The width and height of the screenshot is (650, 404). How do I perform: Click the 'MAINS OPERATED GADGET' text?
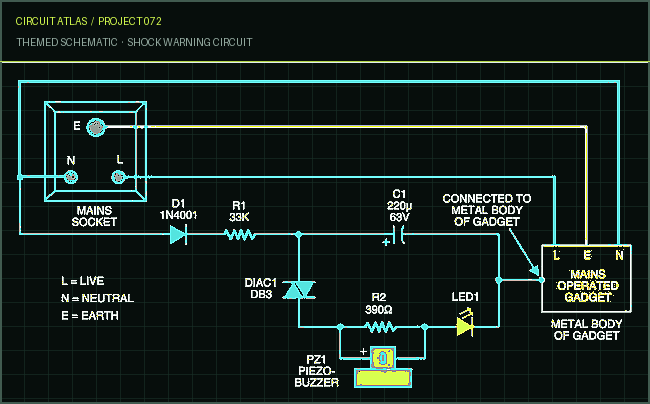588,286
